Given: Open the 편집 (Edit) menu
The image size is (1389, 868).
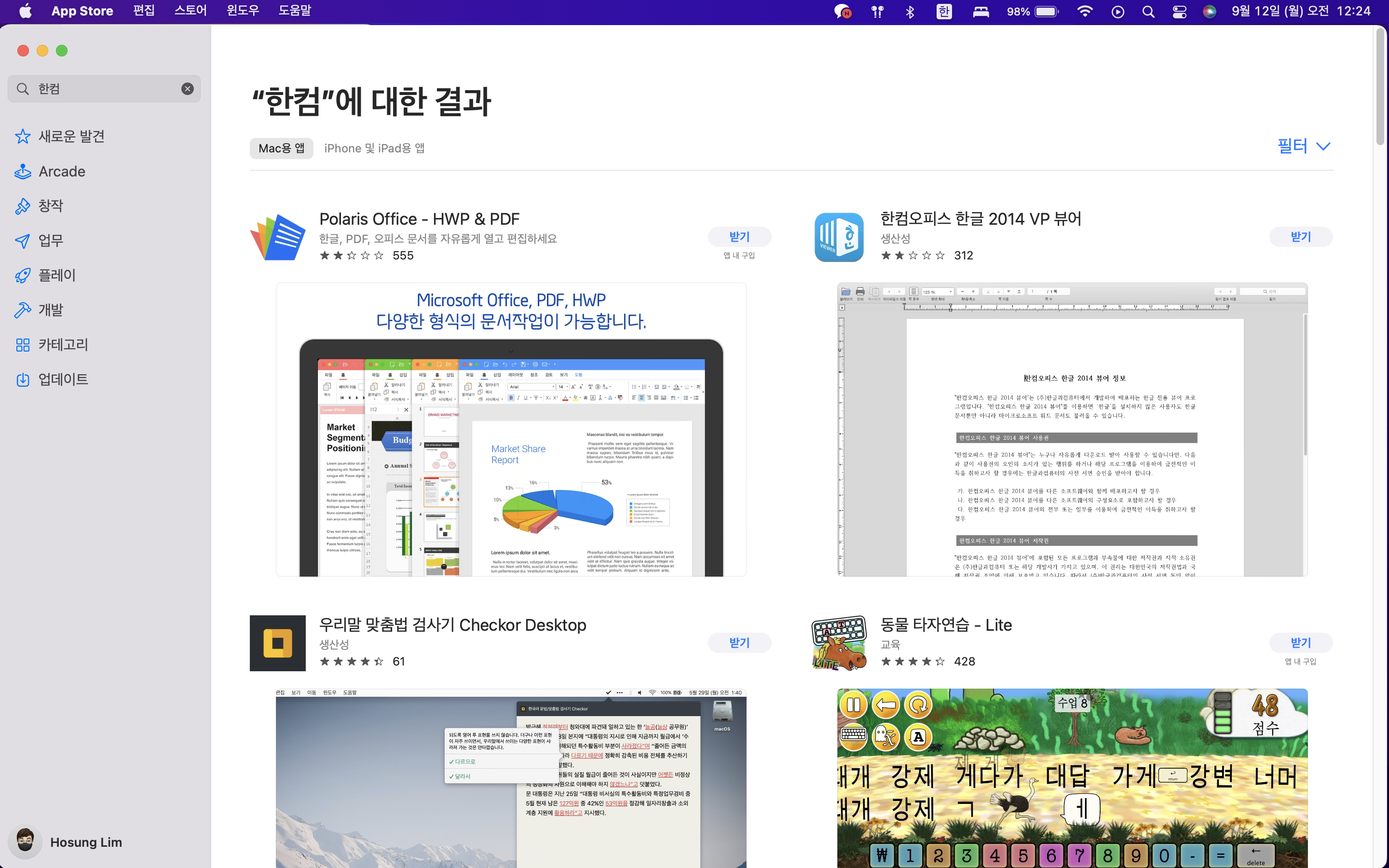Looking at the screenshot, I should tap(144, 11).
